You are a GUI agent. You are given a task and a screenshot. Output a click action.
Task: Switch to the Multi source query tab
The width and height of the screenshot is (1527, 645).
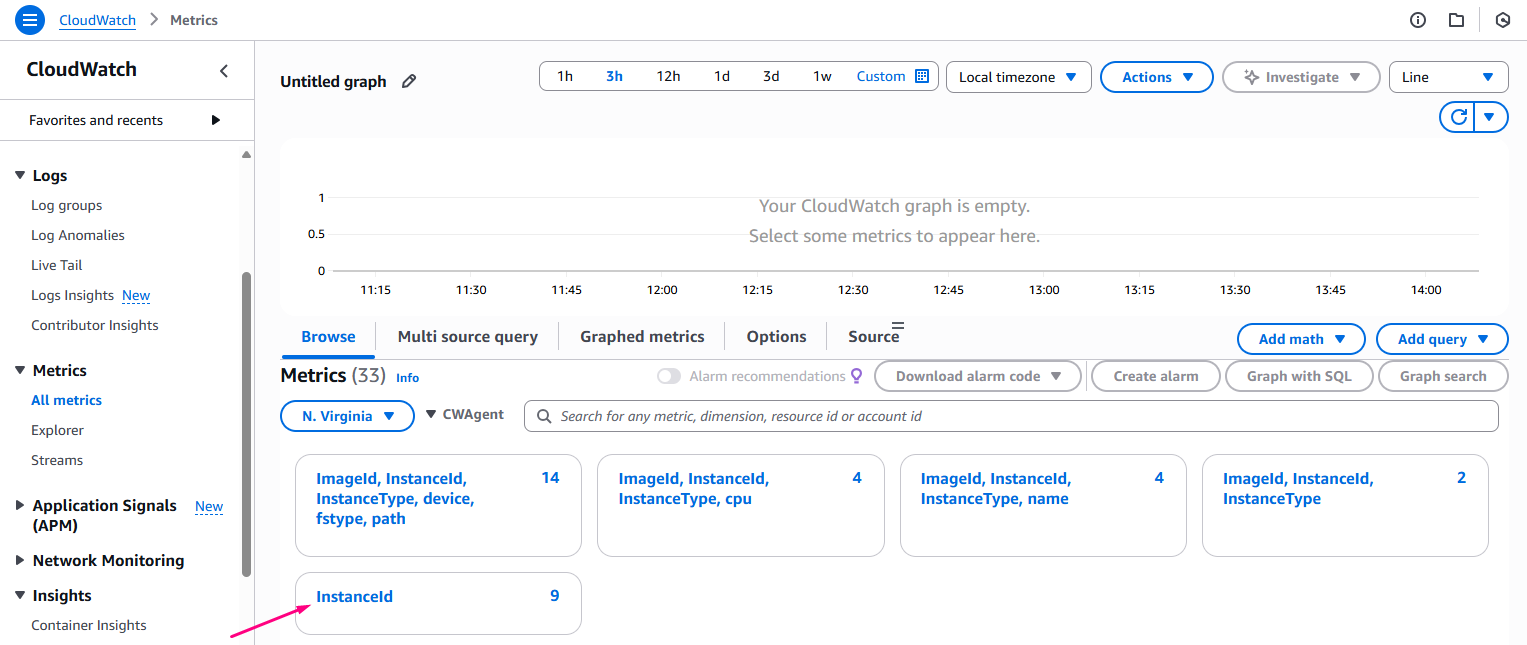tap(467, 337)
